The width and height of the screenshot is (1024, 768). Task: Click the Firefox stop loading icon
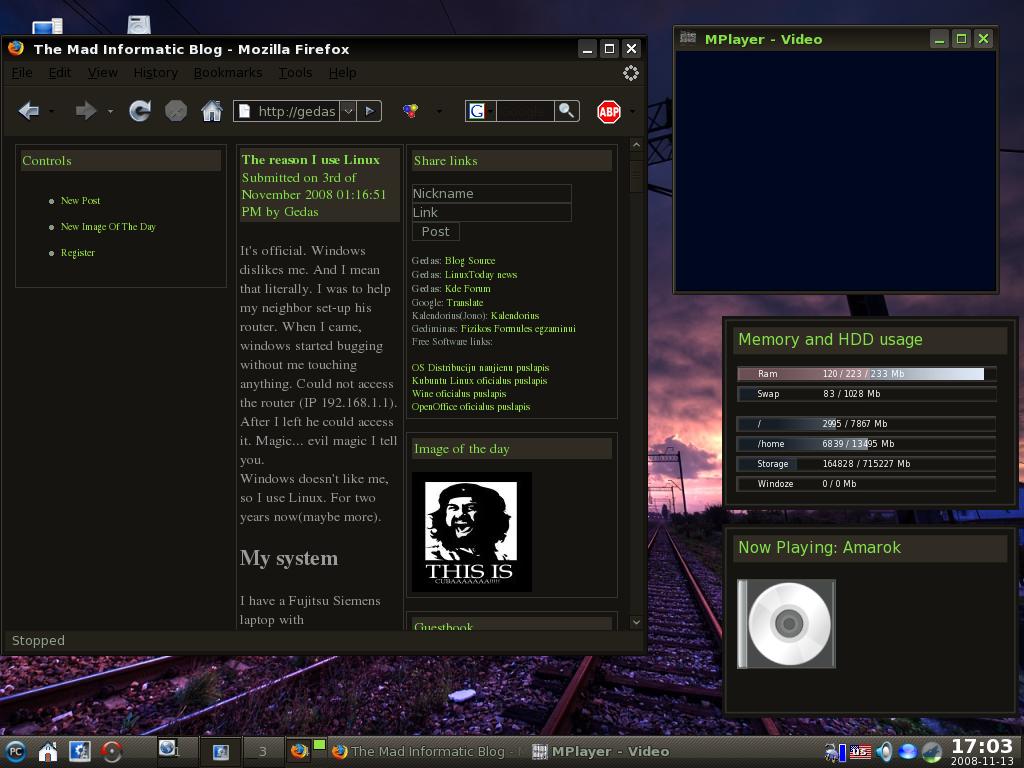176,111
